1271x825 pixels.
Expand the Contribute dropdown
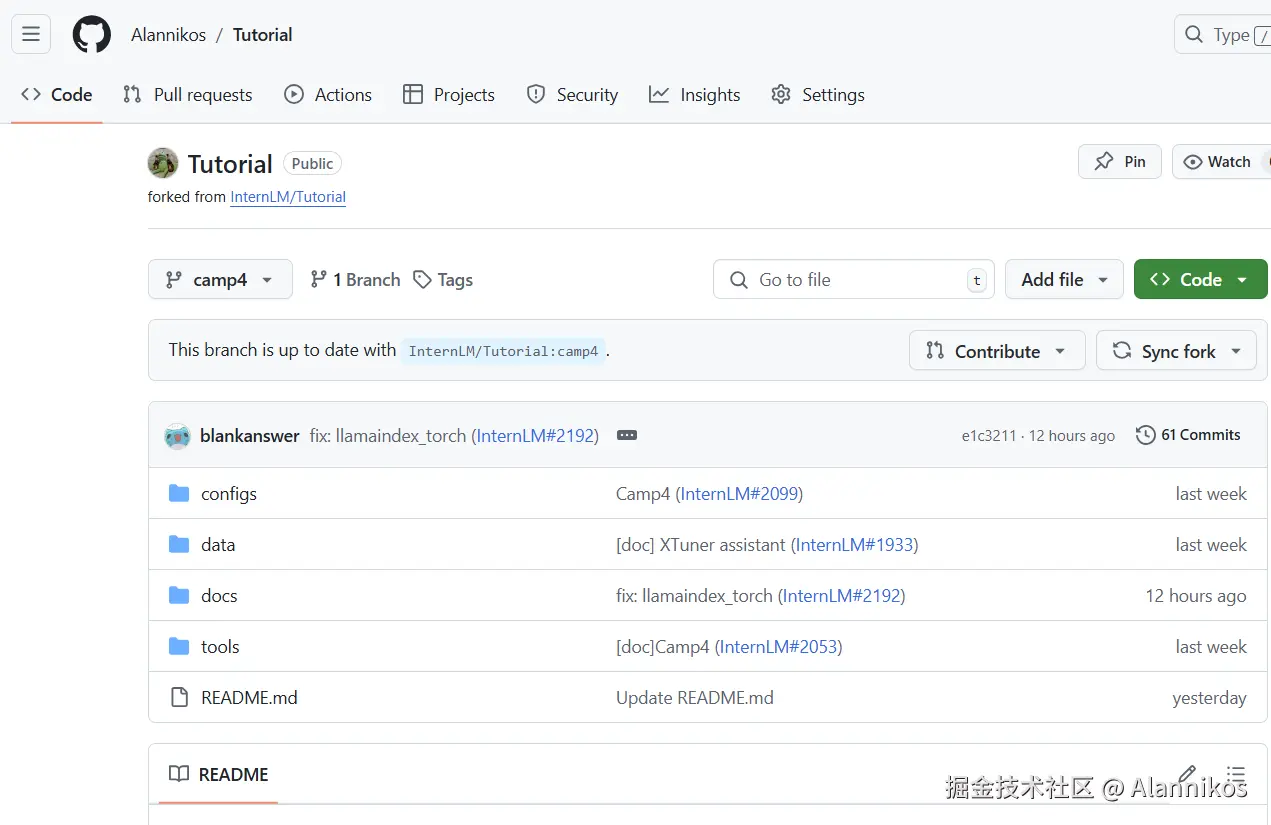point(997,351)
